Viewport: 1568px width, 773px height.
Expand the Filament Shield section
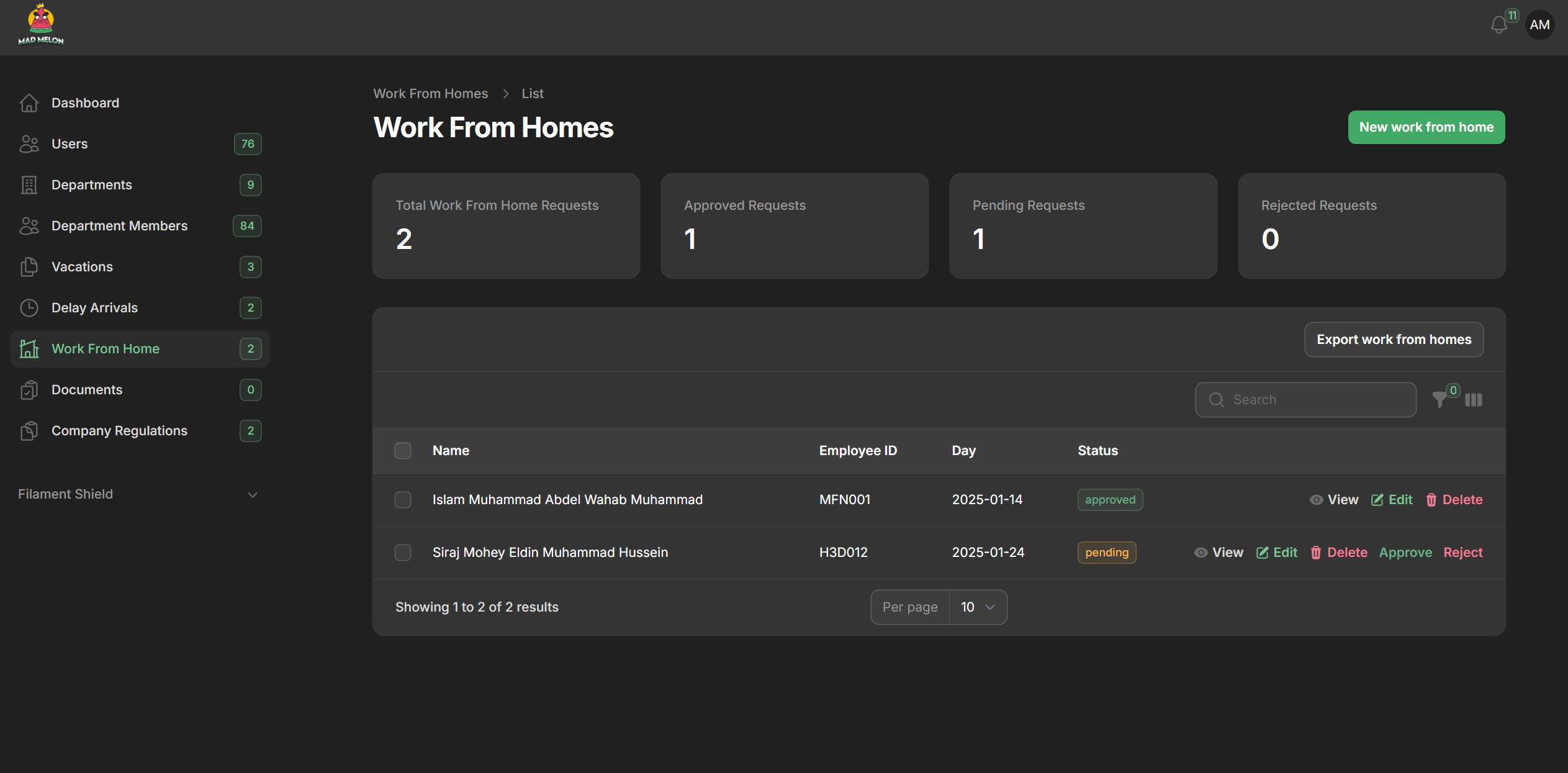[252, 495]
